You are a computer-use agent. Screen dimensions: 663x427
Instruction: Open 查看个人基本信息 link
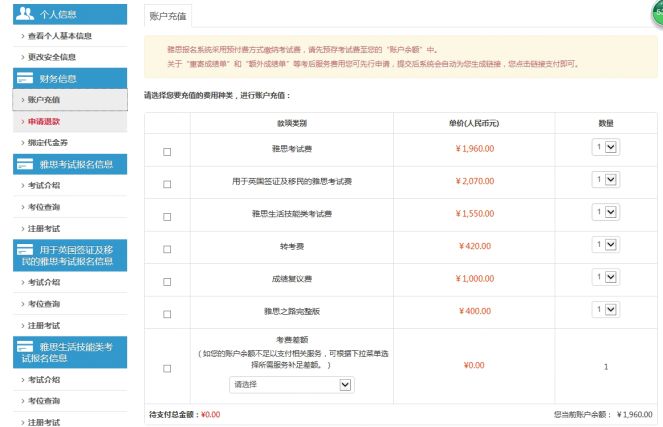coord(60,36)
